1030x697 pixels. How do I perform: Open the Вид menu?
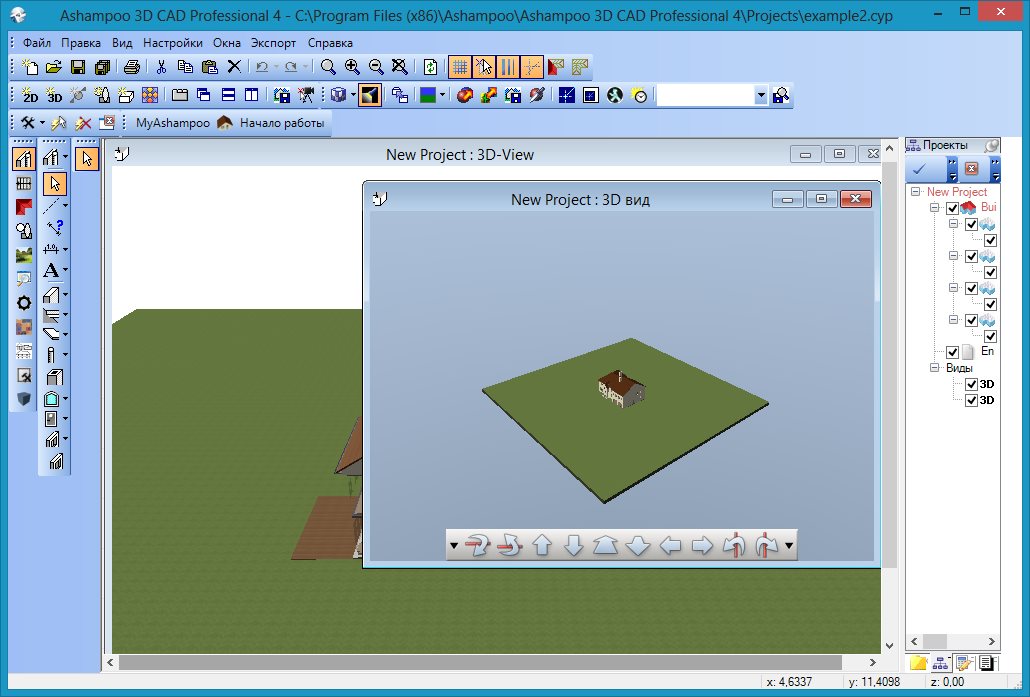click(x=122, y=43)
